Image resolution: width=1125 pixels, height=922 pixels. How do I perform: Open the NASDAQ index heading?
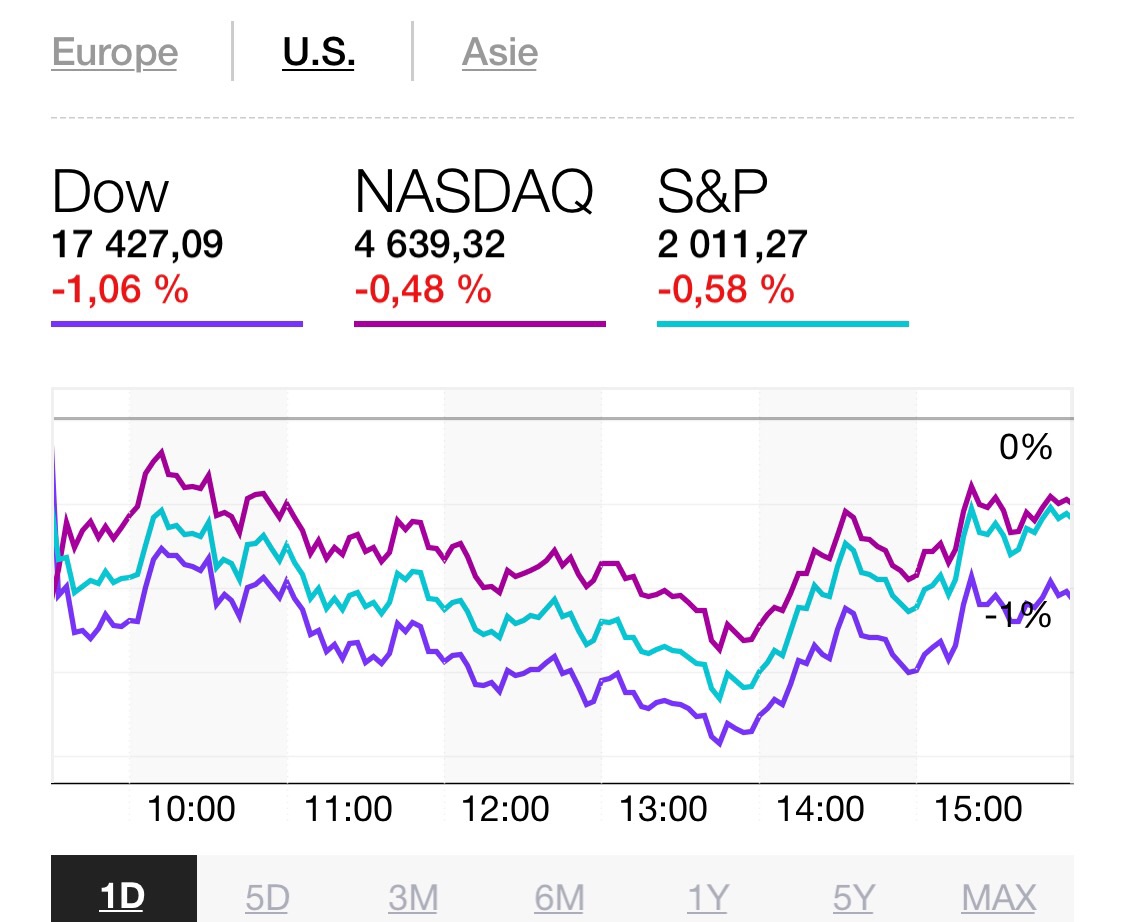click(x=474, y=192)
